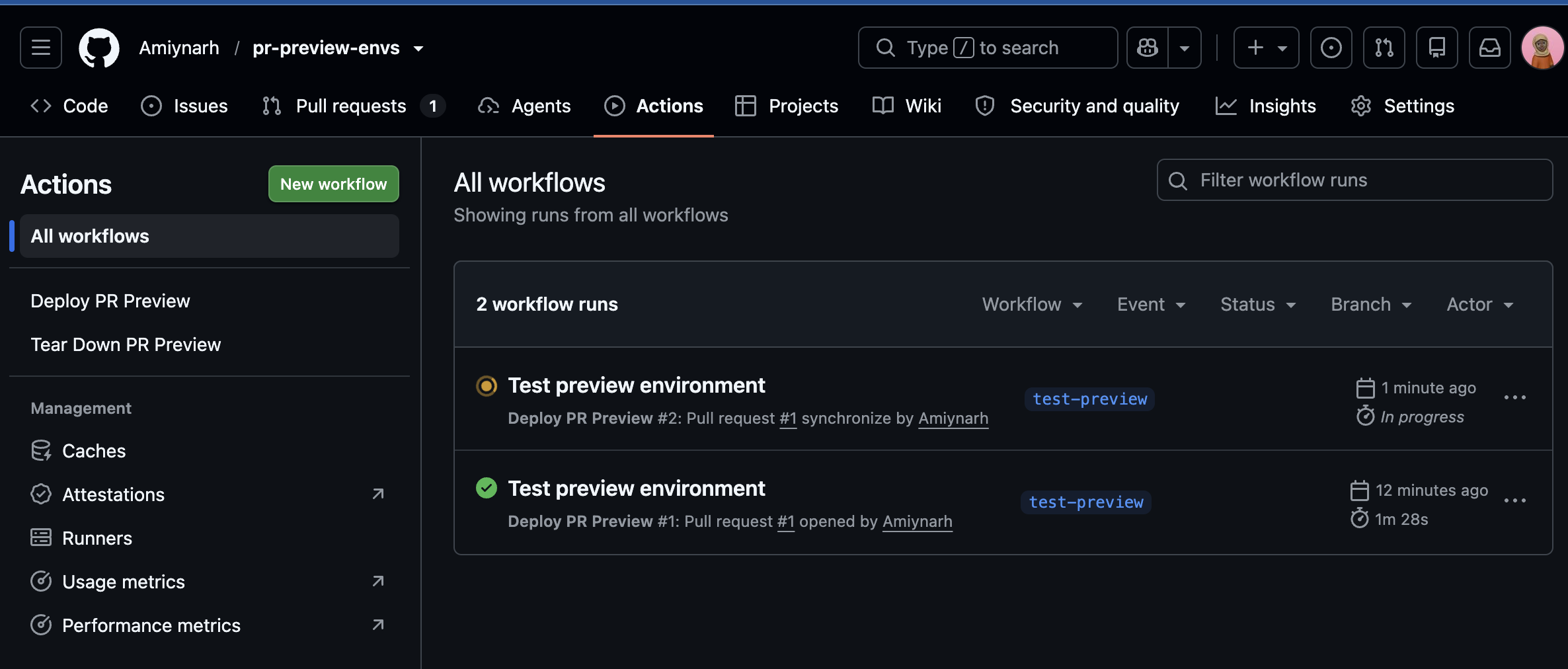Expand the Branch filter dropdown
Viewport: 1568px width, 669px height.
pyautogui.click(x=1371, y=304)
